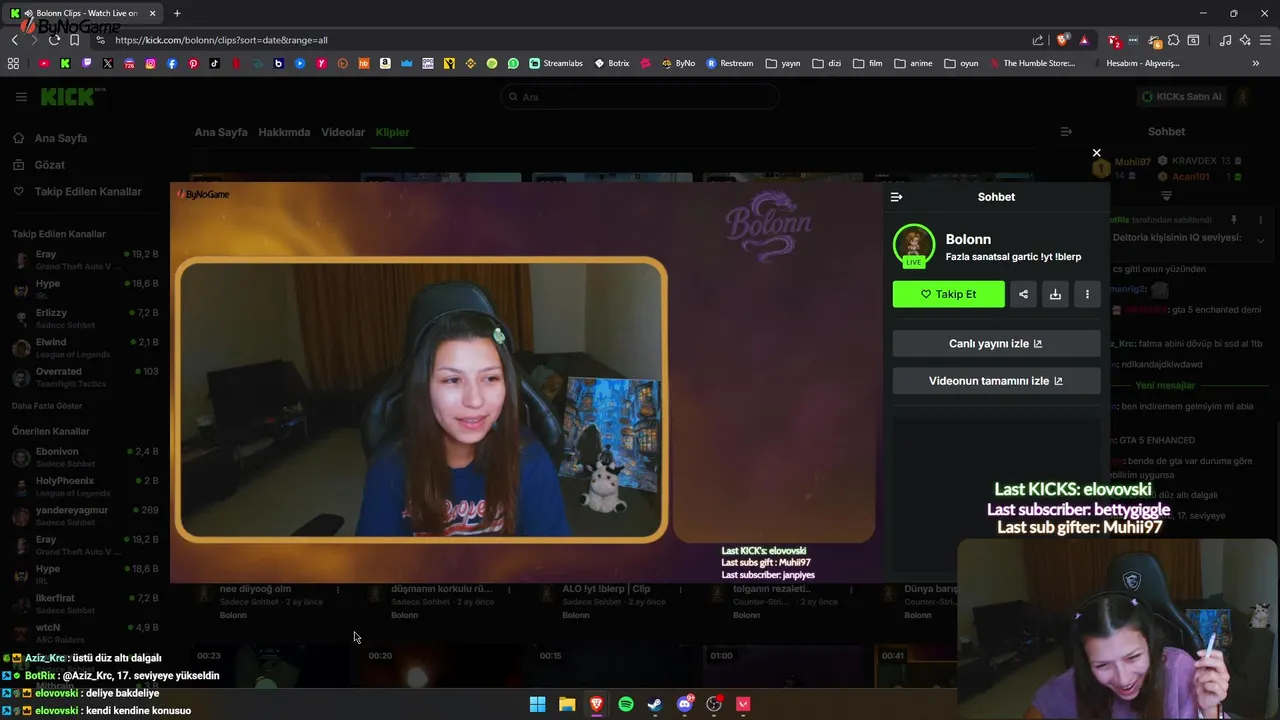
Task: Click the browser address bar URL
Action: click(x=221, y=40)
